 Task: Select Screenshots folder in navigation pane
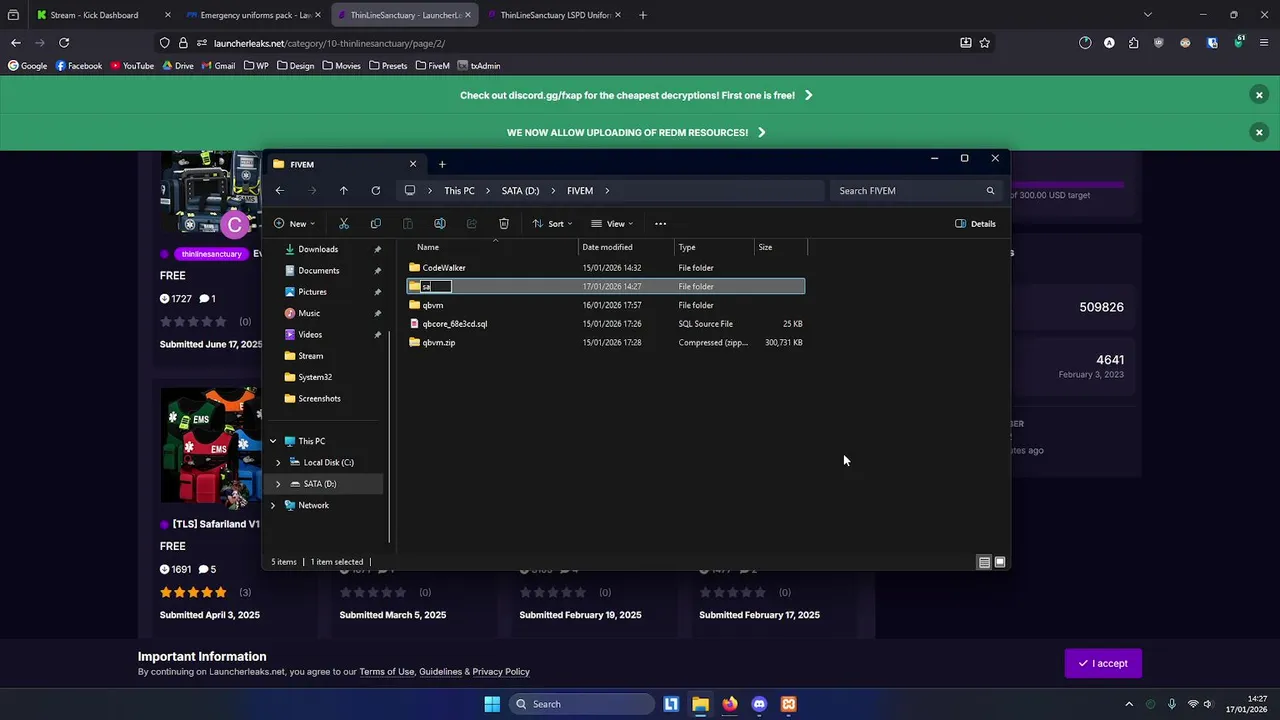[319, 399]
